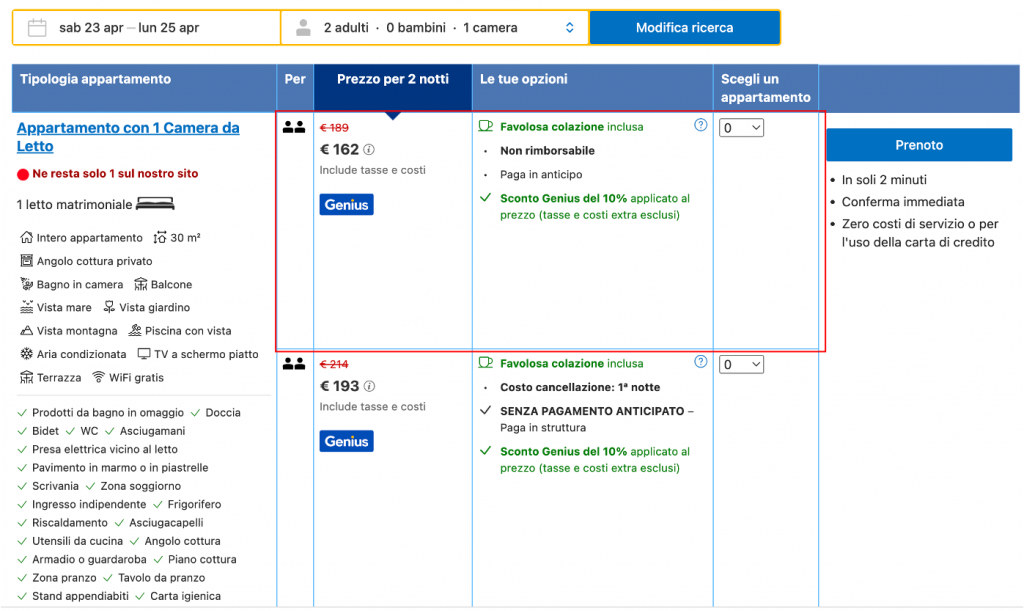This screenshot has height=611, width=1024.
Task: Click the Tipologia appartamento column header
Action: point(96,80)
